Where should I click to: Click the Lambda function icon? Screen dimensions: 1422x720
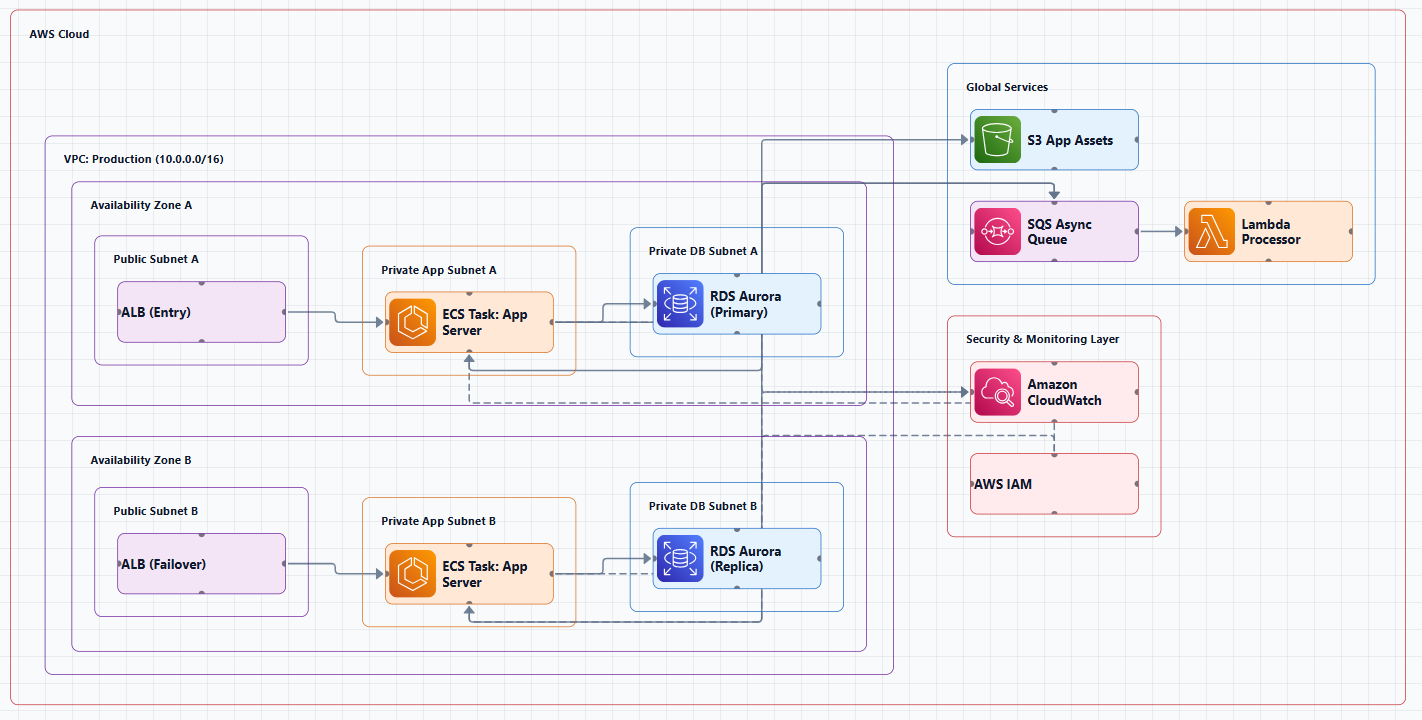(x=1212, y=232)
